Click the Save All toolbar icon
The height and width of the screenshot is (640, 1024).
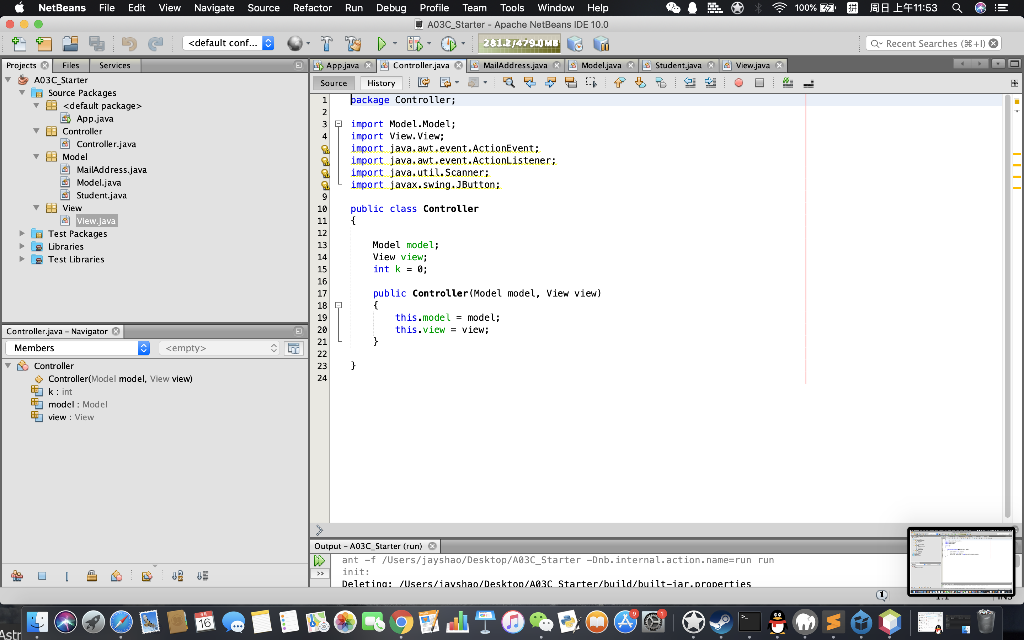(x=96, y=43)
